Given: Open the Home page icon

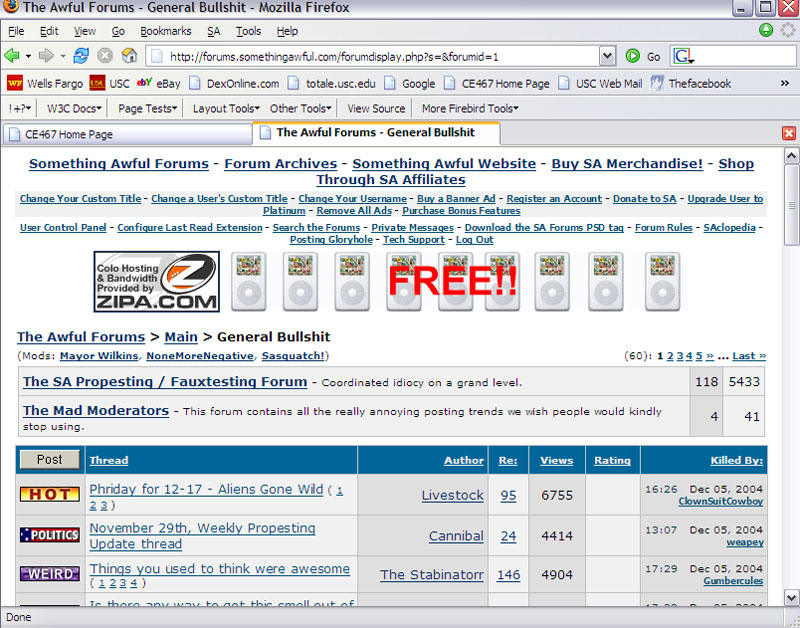Looking at the screenshot, I should point(130,56).
